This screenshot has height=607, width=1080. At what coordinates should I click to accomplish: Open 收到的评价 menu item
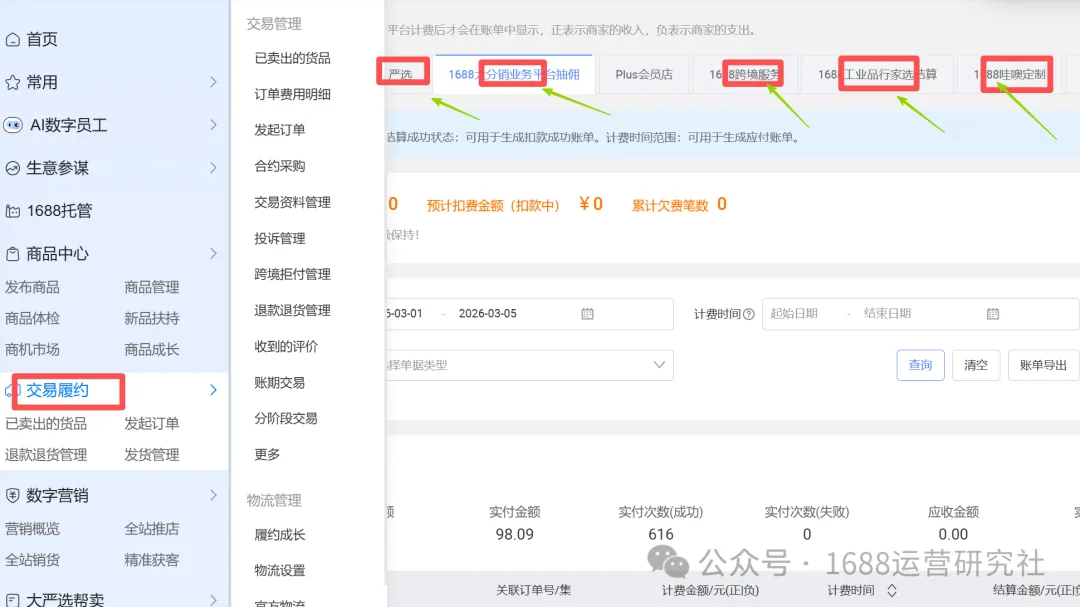(286, 347)
